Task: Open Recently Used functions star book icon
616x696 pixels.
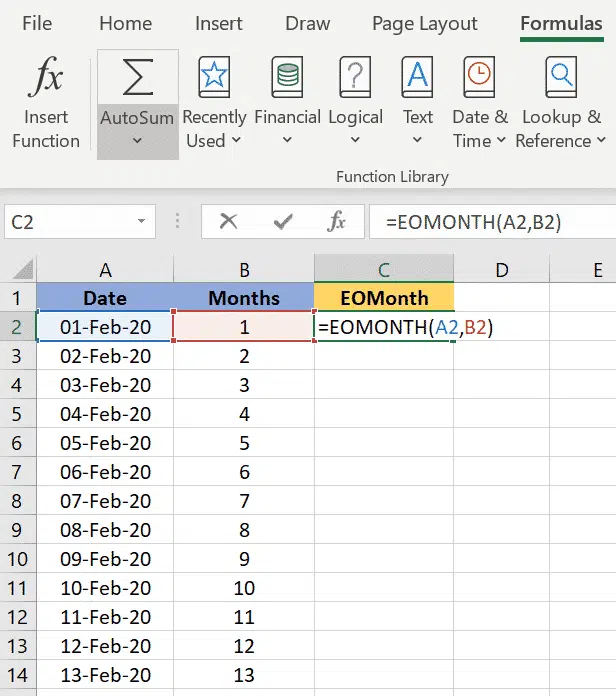Action: (x=214, y=76)
